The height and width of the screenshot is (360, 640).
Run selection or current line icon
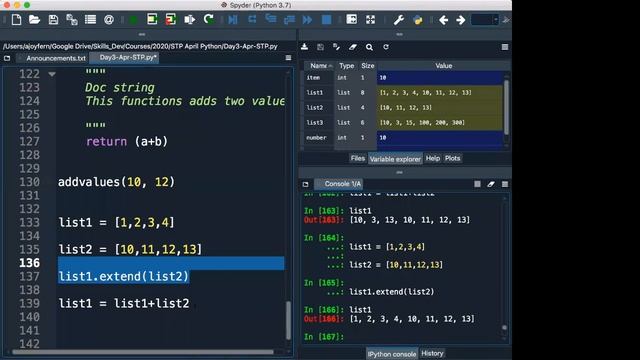[x=189, y=20]
